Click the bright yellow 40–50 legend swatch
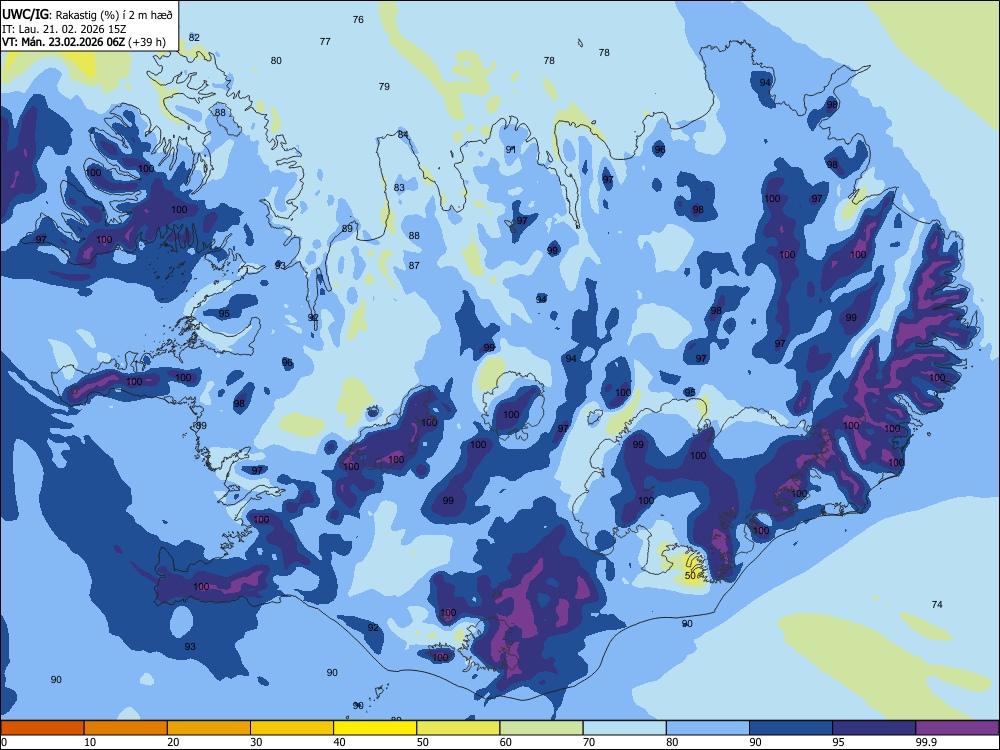The width and height of the screenshot is (1000, 750). pos(375,728)
